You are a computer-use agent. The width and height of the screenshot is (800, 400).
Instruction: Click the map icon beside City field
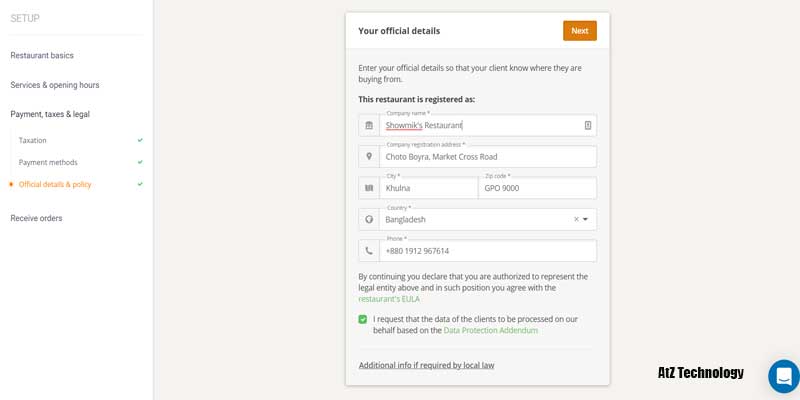coord(369,188)
